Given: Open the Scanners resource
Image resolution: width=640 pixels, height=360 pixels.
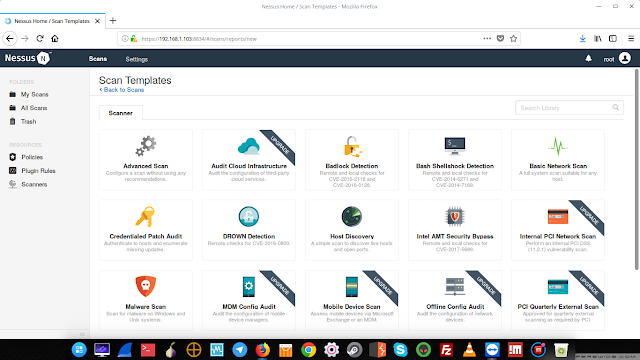Looking at the screenshot, I should [34, 184].
